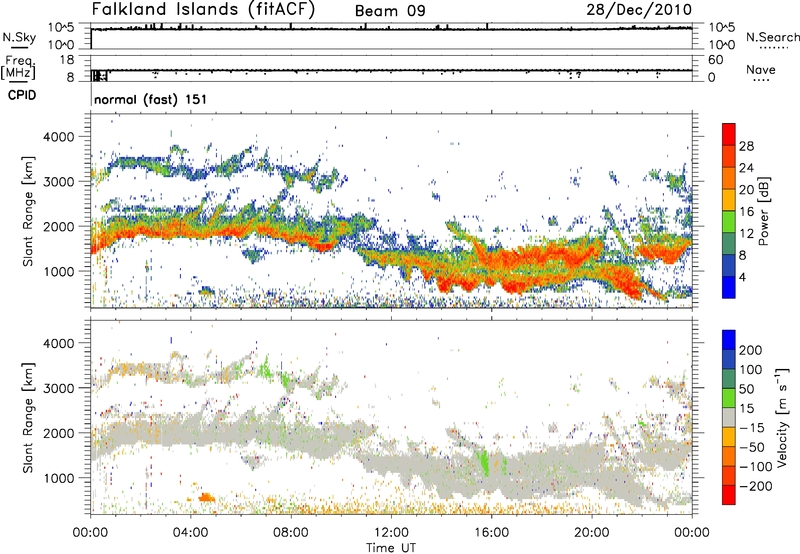This screenshot has width=800, height=554.
Task: Click the '3000' tick on velocity panel axis
Action: (59, 388)
